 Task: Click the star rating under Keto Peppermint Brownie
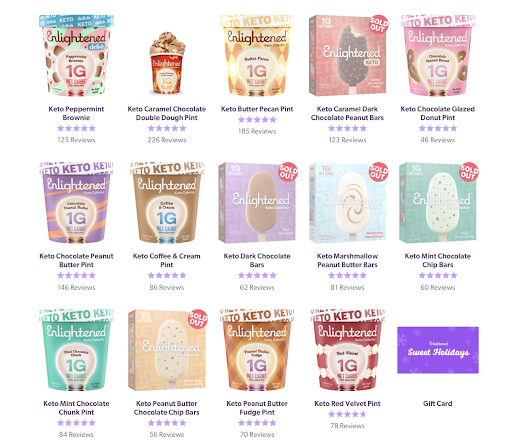tap(76, 128)
